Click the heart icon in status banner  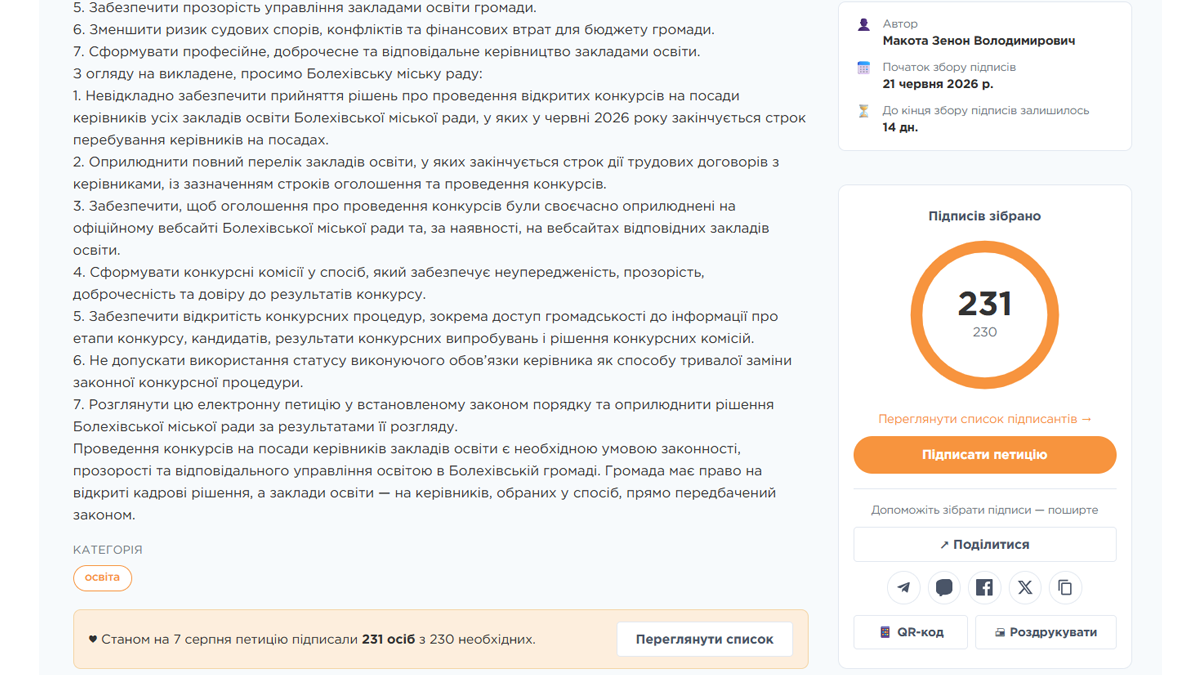pyautogui.click(x=93, y=639)
